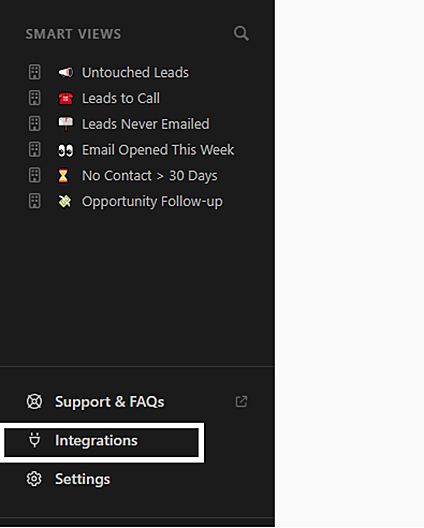Click the Smart Views search magnifier icon

point(241,33)
